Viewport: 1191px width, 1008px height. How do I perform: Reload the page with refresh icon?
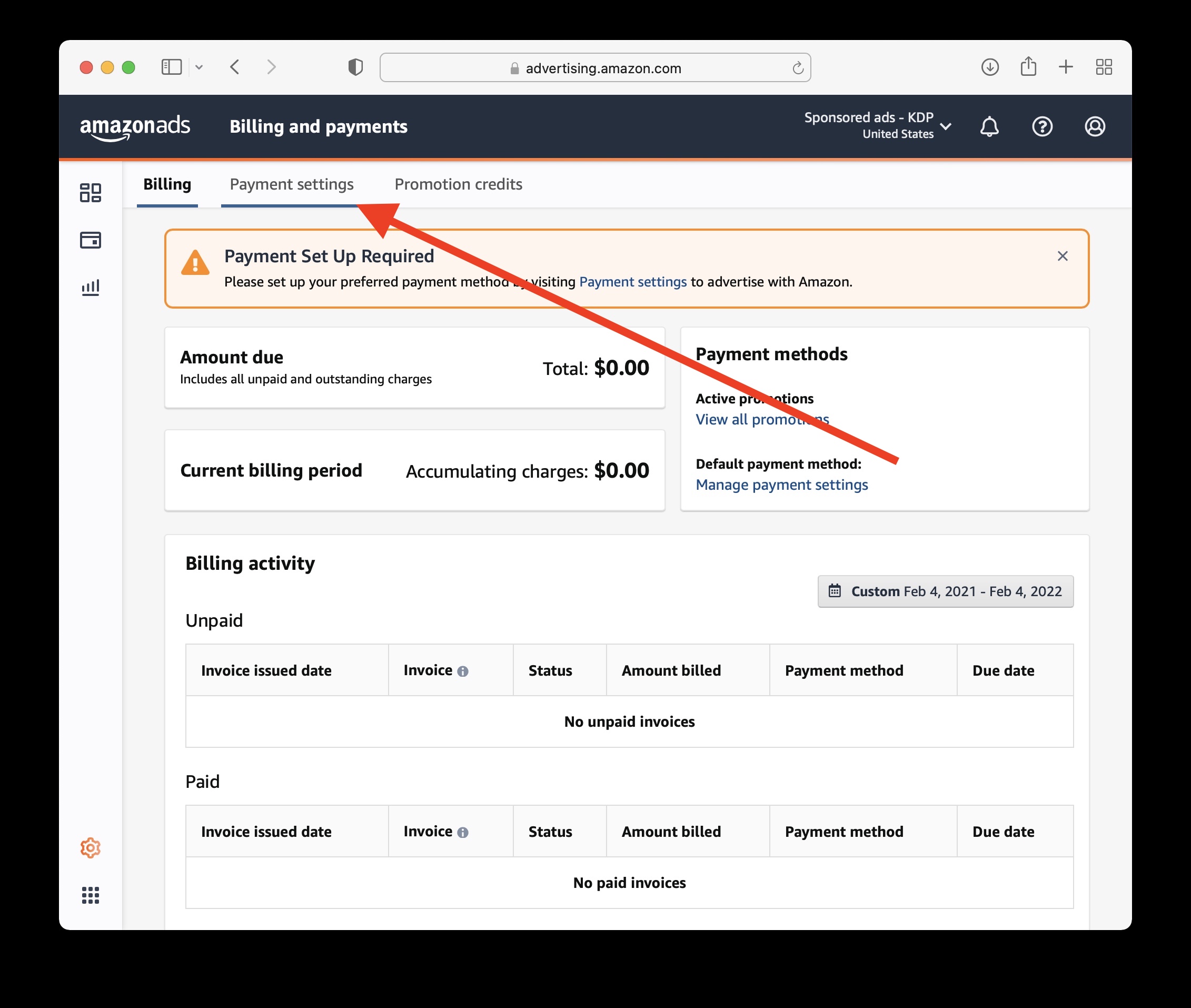pyautogui.click(x=798, y=68)
